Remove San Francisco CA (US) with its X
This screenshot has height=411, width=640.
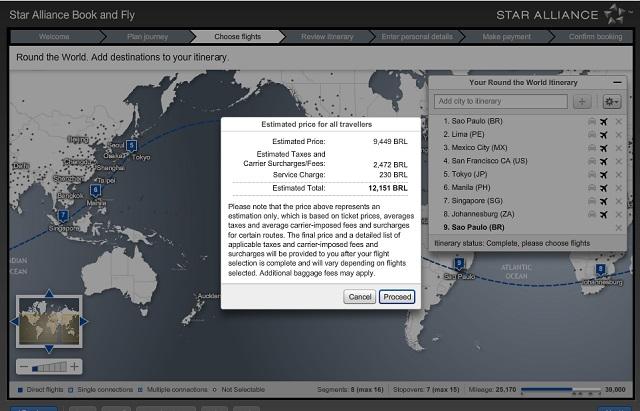(618, 161)
